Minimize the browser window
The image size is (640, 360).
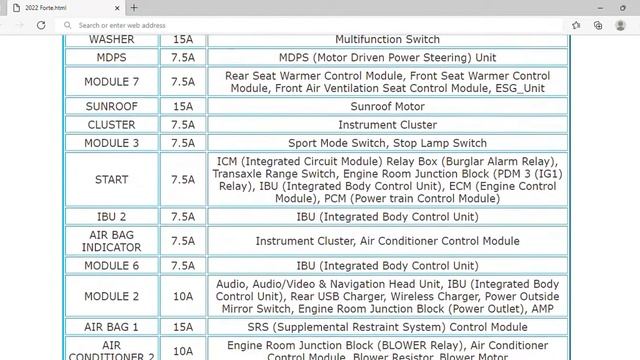coord(600,8)
